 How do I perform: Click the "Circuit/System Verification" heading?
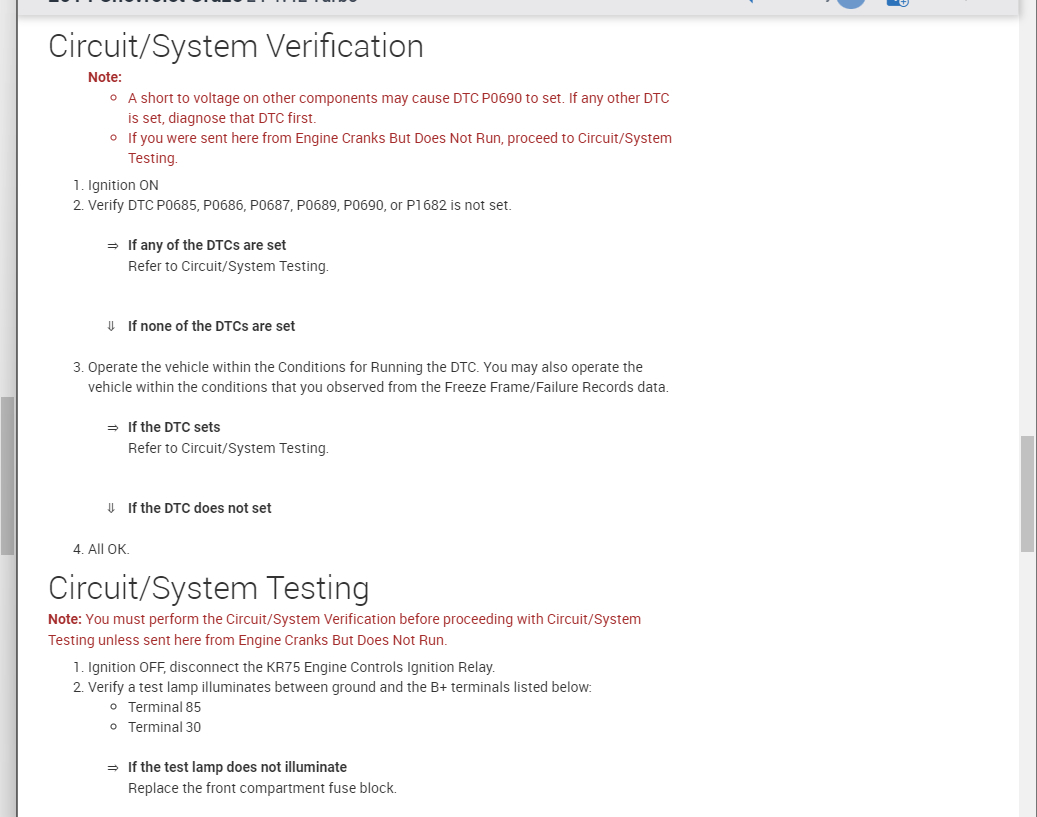236,47
